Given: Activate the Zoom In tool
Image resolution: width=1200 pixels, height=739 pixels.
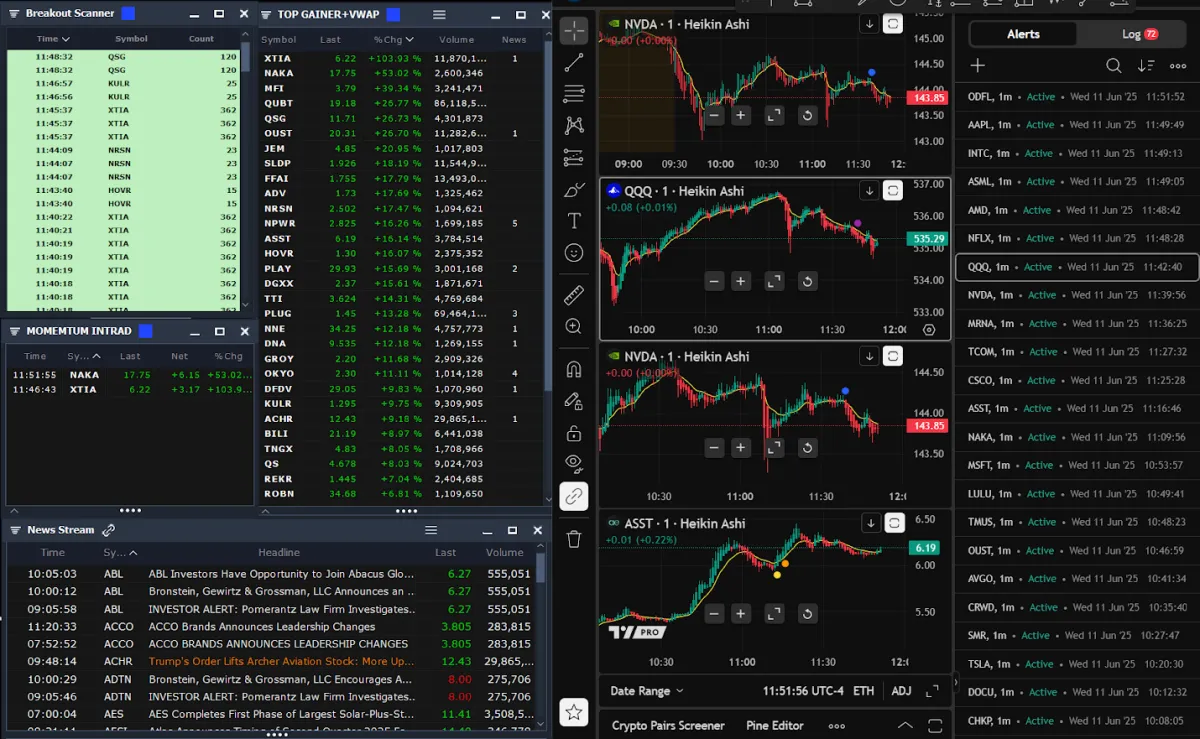Looking at the screenshot, I should click(574, 327).
